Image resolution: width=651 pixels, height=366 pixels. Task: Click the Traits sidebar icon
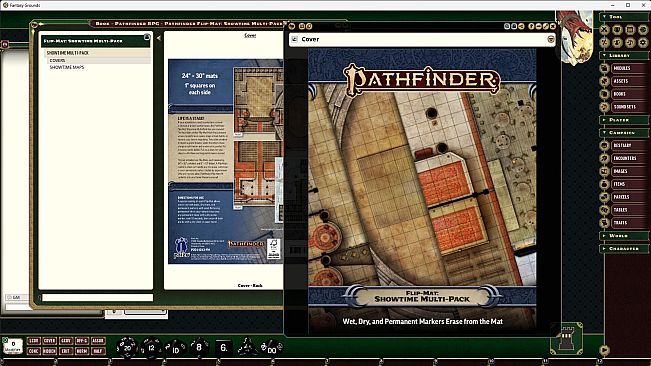click(604, 222)
